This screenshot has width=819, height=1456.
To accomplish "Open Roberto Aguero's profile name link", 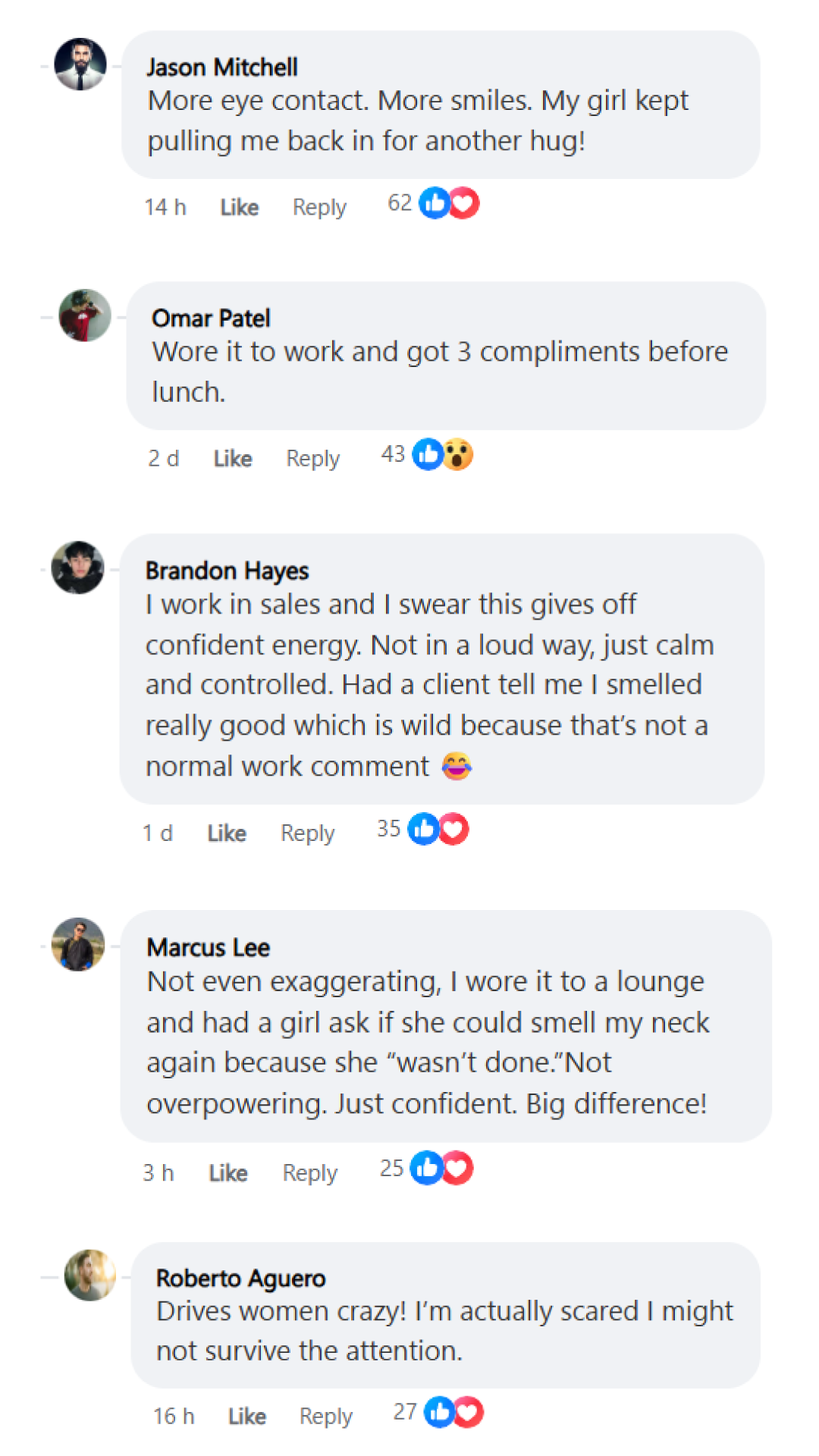I will pyautogui.click(x=240, y=1279).
